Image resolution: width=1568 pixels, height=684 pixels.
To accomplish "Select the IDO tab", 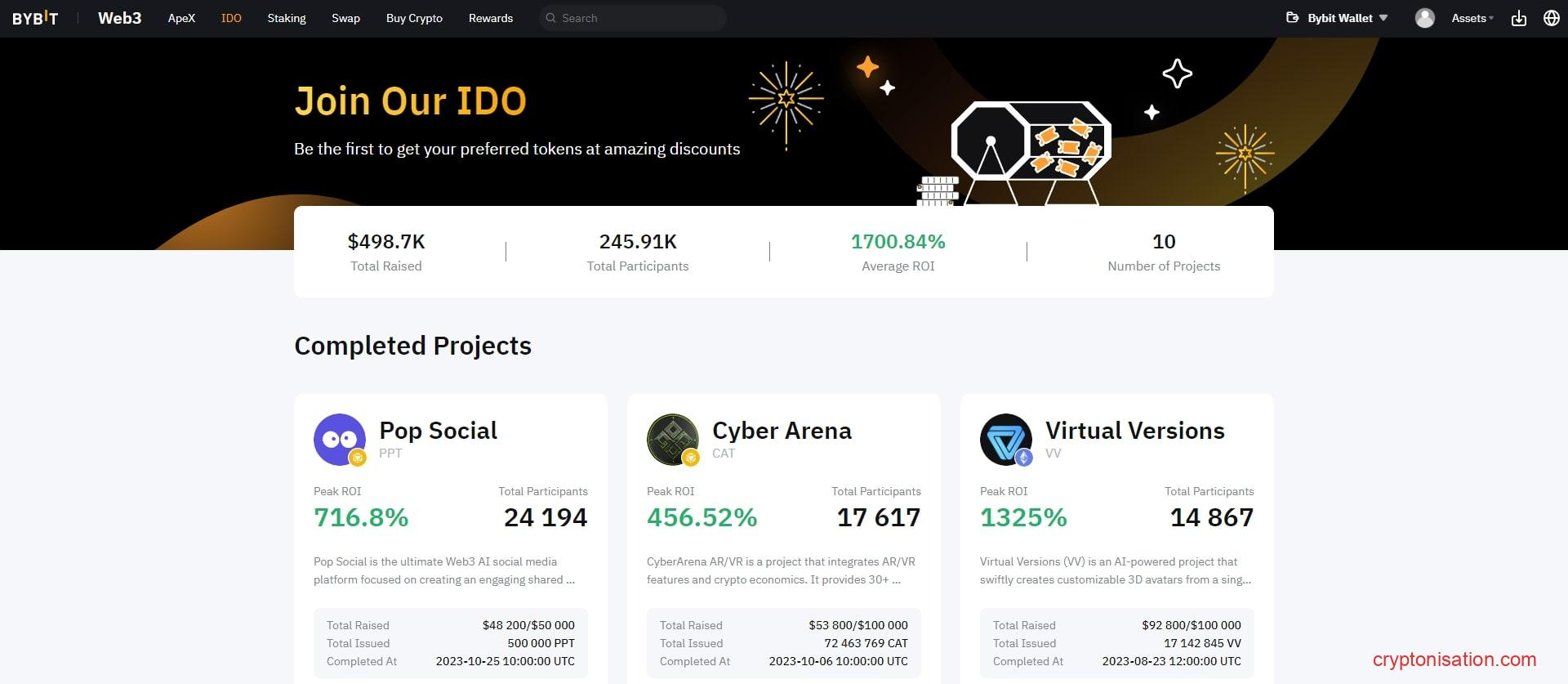I will point(231,18).
